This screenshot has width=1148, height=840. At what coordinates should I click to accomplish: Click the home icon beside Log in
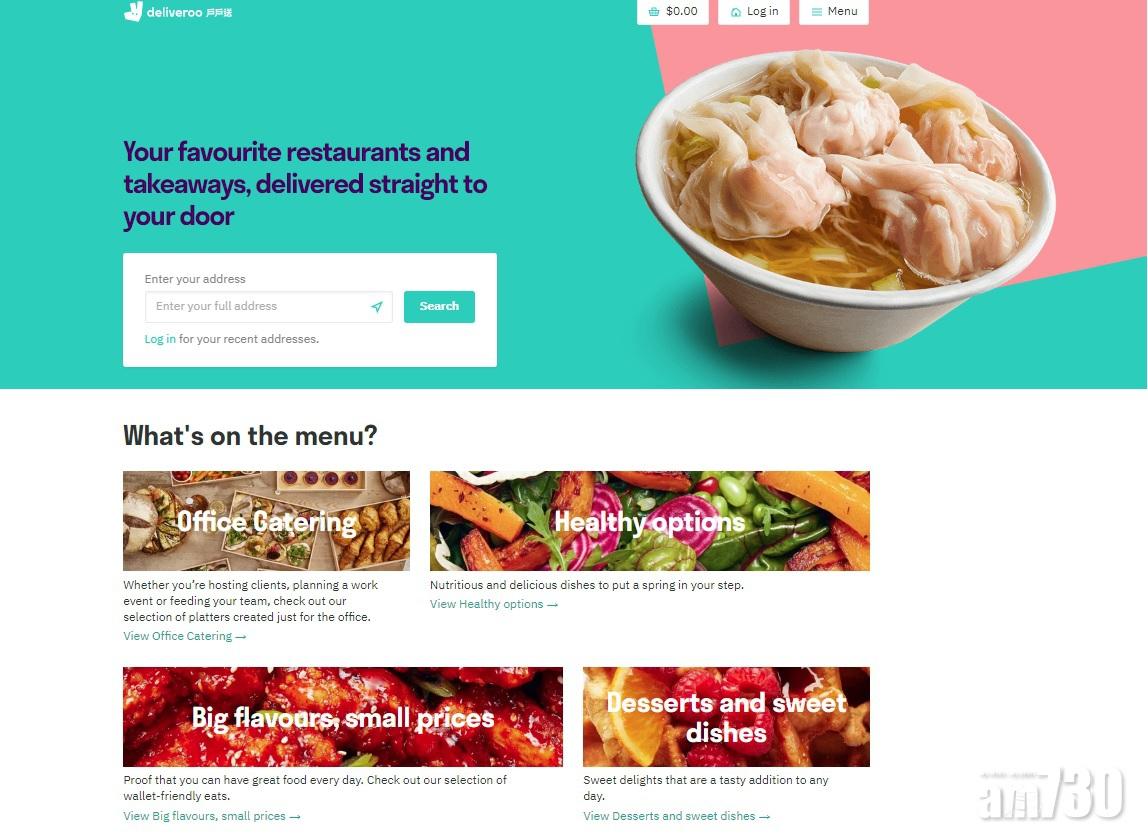click(x=736, y=12)
